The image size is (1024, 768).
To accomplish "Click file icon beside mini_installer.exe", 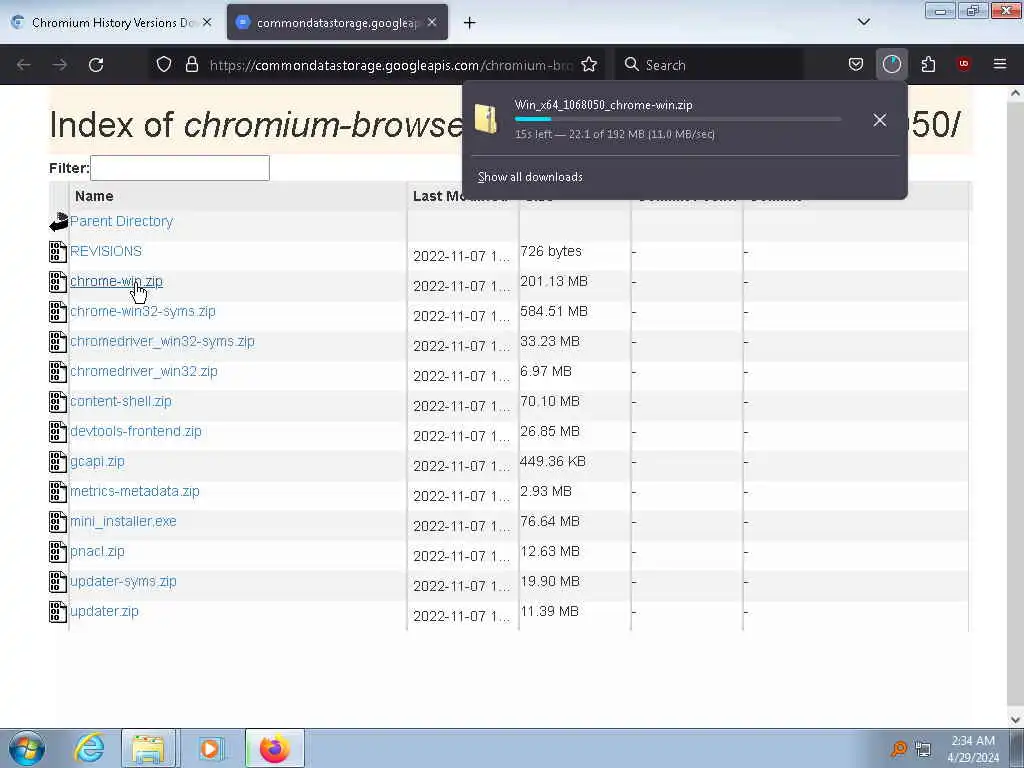I will coord(58,522).
